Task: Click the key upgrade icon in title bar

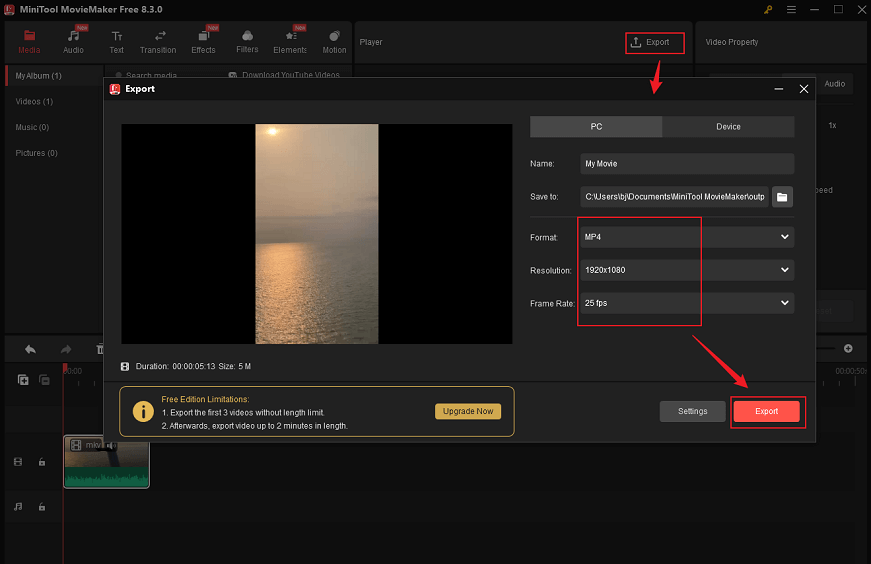Action: tap(768, 9)
